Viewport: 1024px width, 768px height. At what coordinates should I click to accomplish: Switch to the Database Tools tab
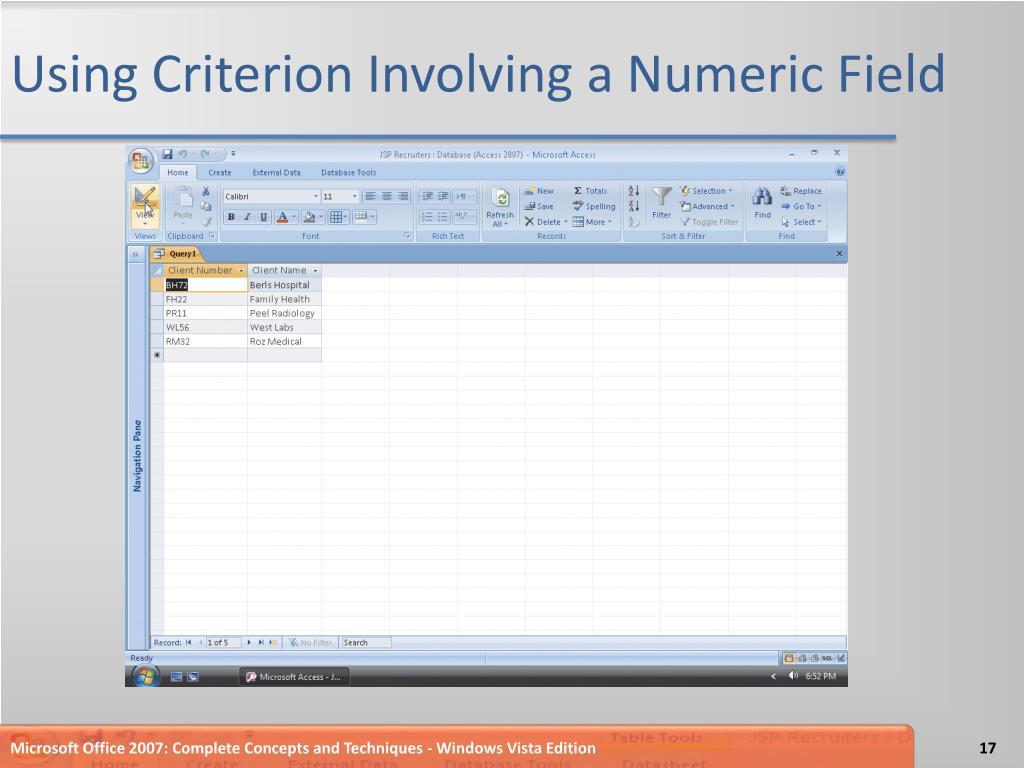pyautogui.click(x=348, y=172)
